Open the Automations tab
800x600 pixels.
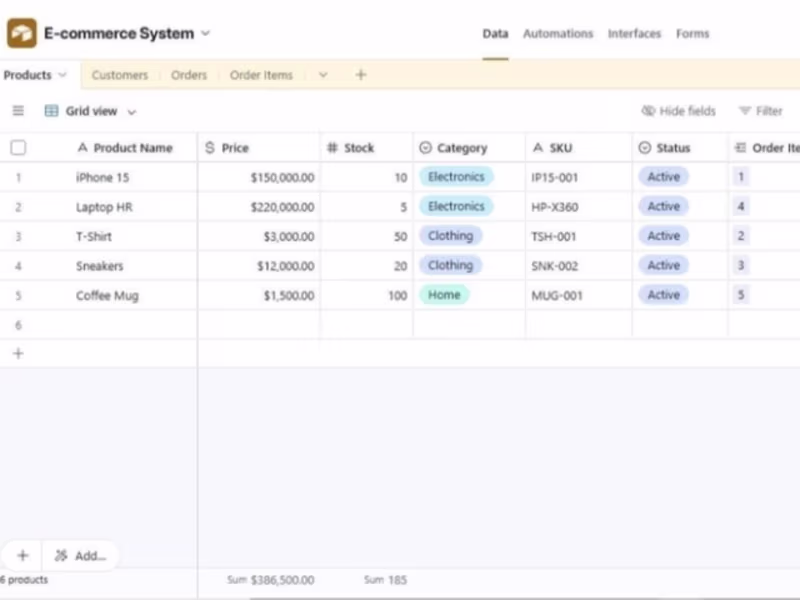pyautogui.click(x=558, y=34)
